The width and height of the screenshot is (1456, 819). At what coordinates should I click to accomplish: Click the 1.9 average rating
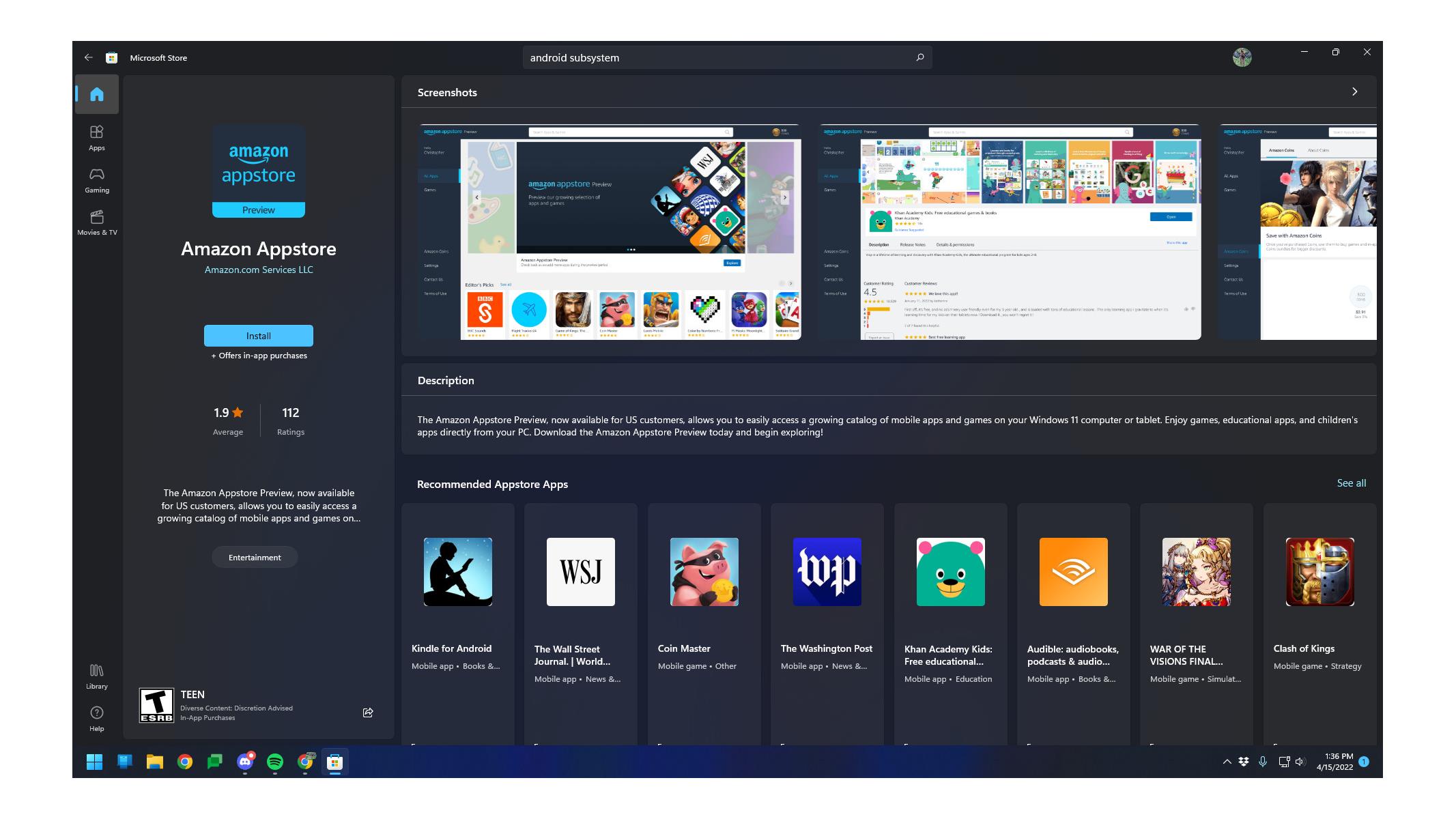[228, 420]
